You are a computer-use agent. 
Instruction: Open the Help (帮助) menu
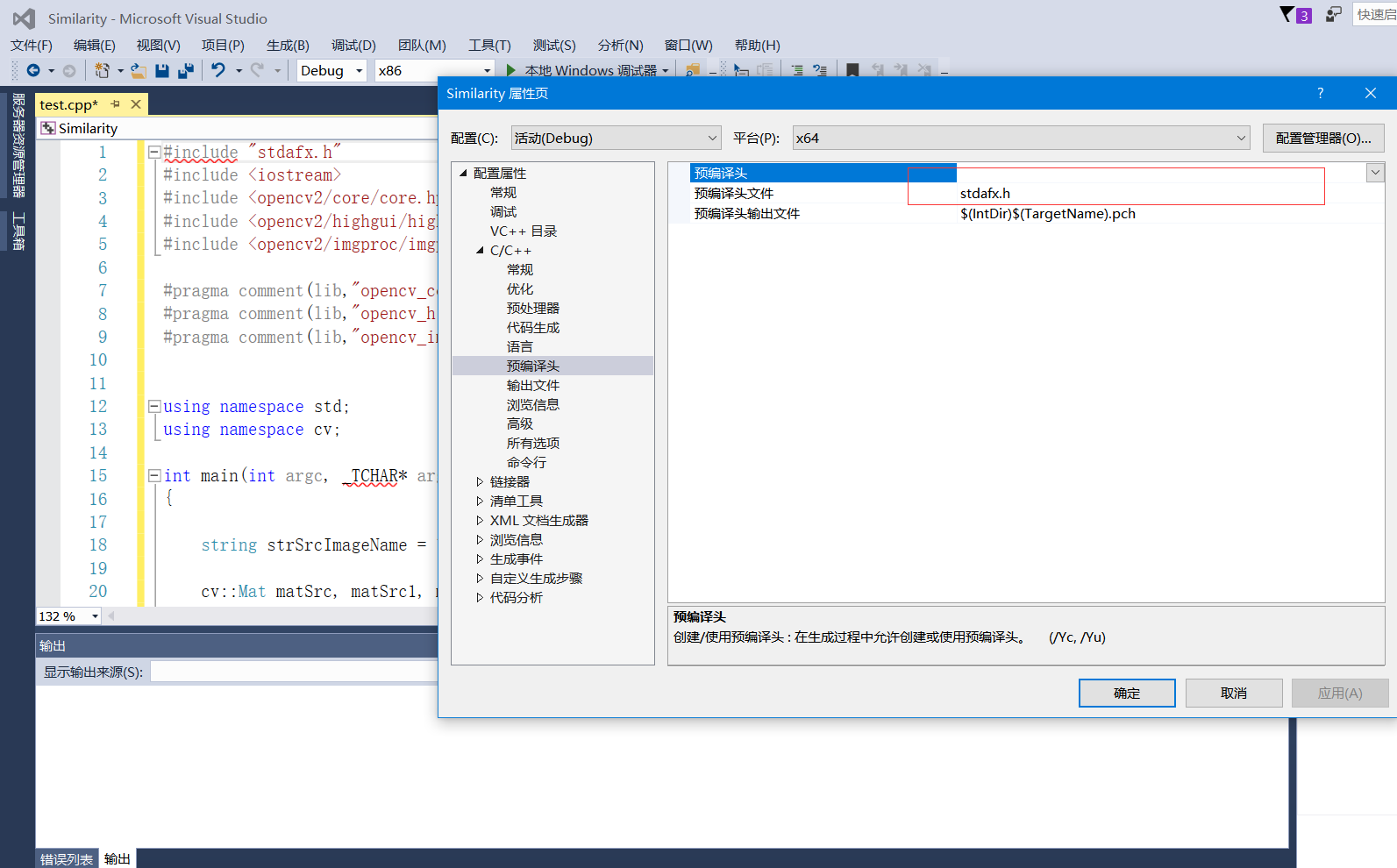758,45
